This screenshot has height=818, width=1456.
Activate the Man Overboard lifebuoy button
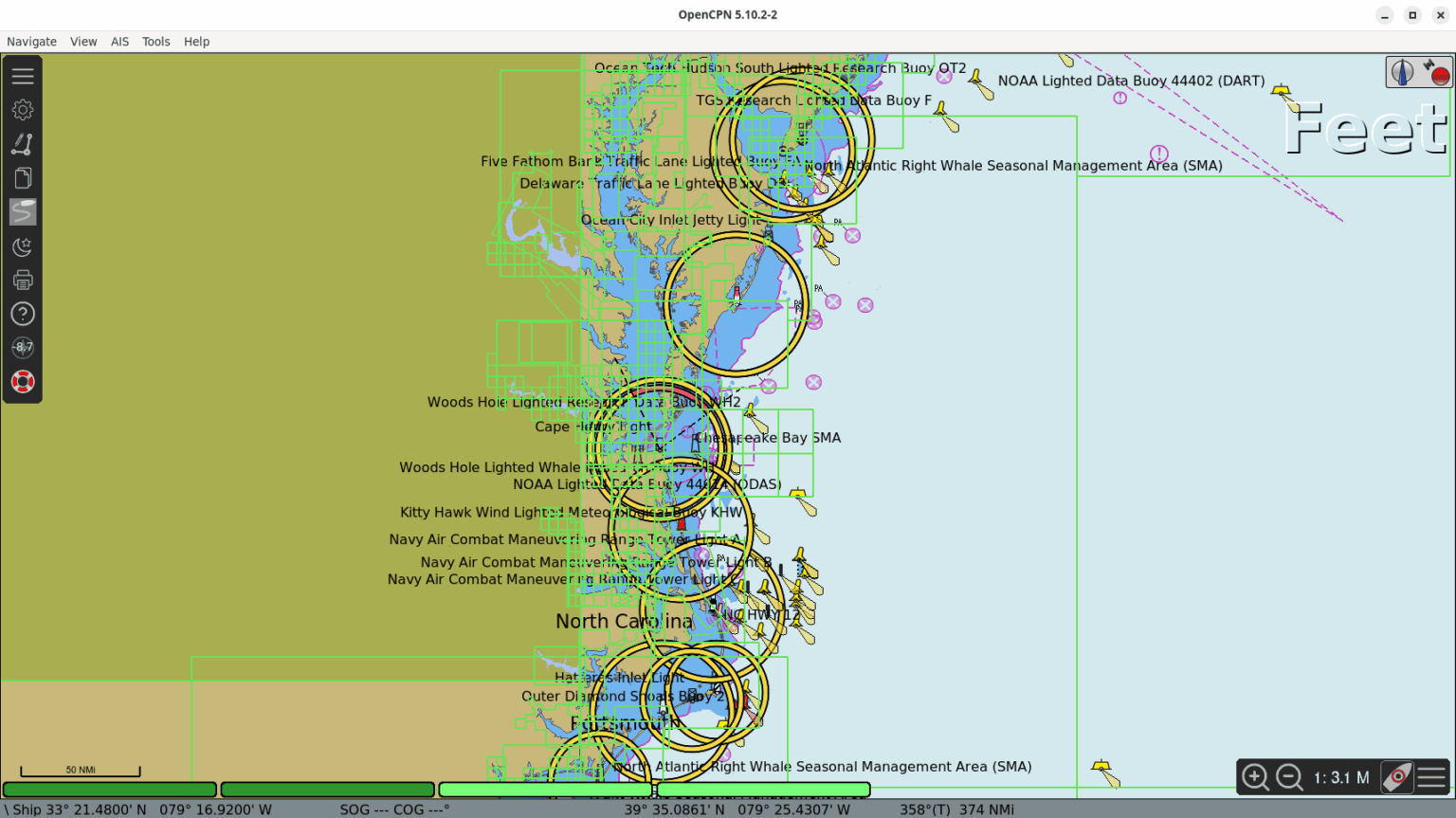[23, 382]
